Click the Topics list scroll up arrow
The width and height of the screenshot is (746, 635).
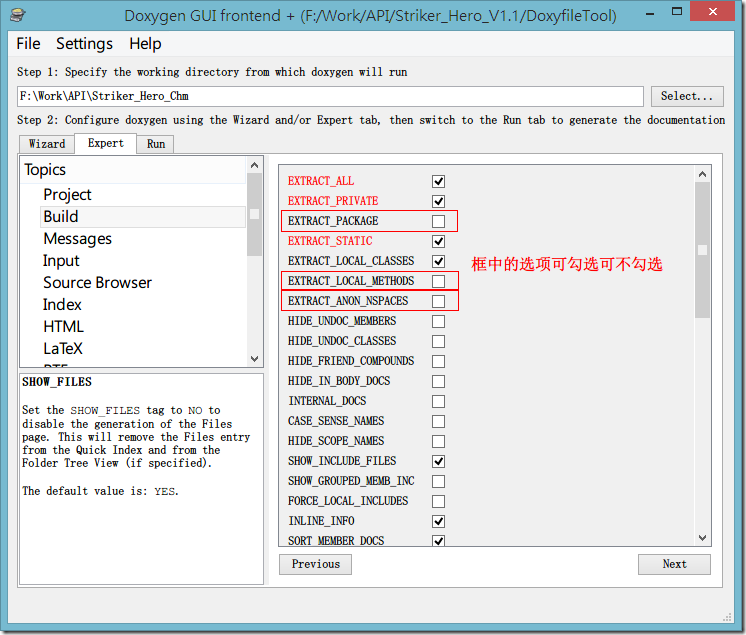click(x=254, y=165)
